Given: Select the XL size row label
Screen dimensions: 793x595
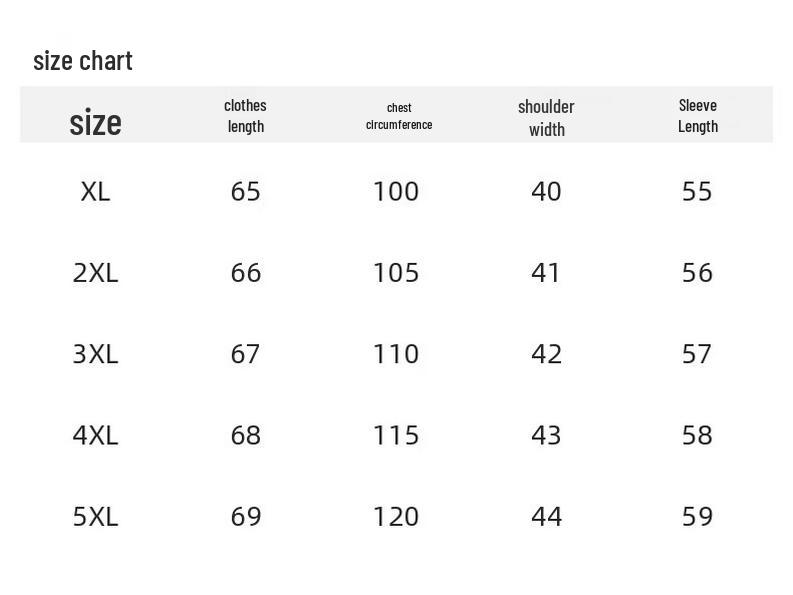Looking at the screenshot, I should pyautogui.click(x=95, y=191).
